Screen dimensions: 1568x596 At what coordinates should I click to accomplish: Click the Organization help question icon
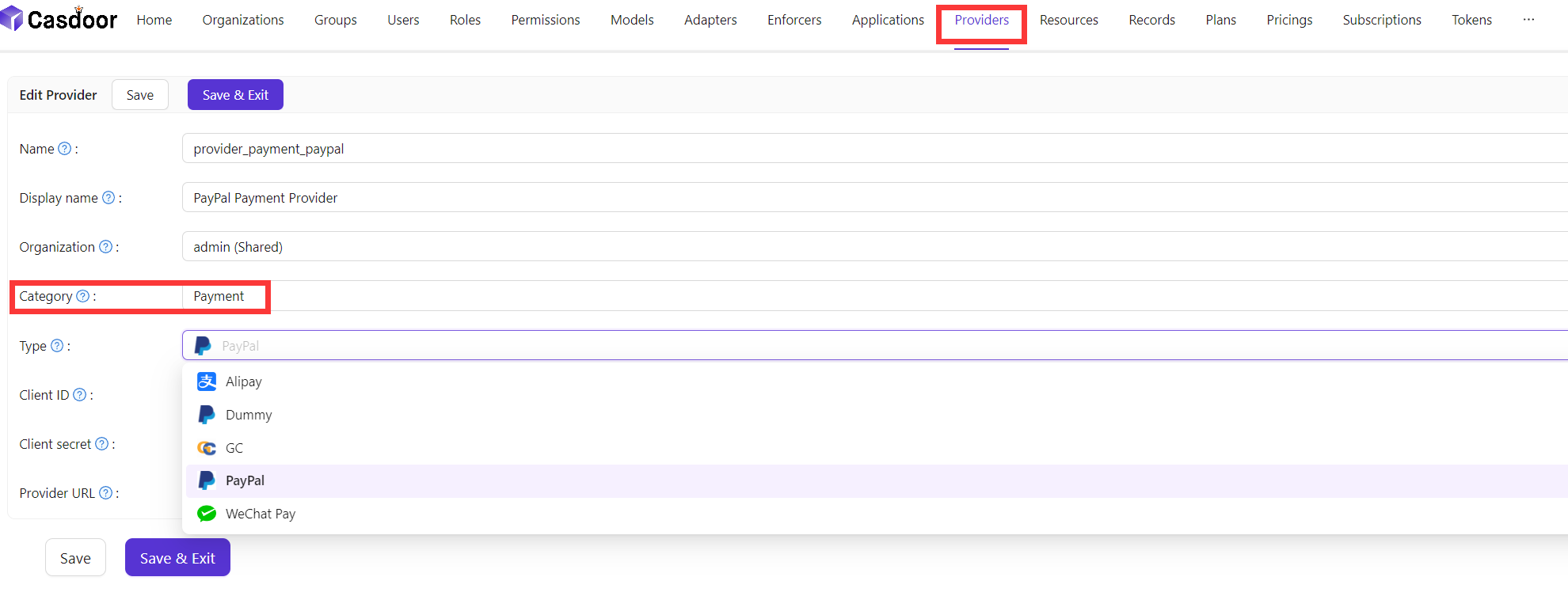(x=105, y=247)
